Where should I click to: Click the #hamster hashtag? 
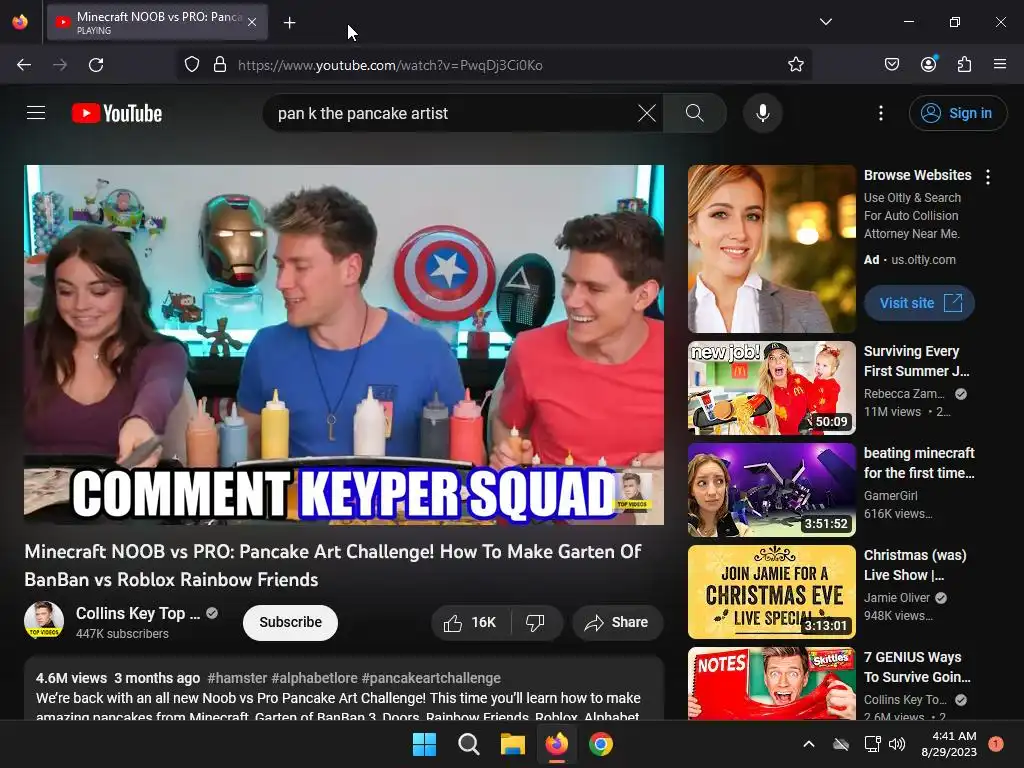click(237, 678)
